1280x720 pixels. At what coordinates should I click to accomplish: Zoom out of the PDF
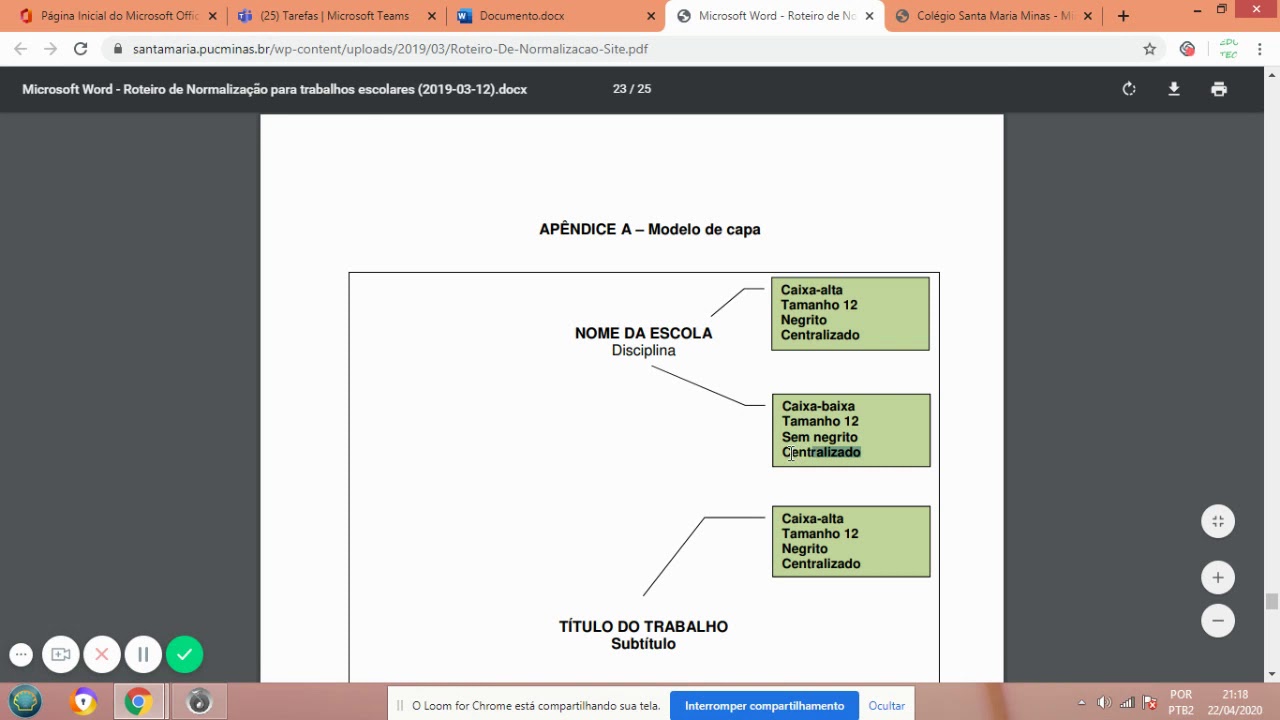1218,620
